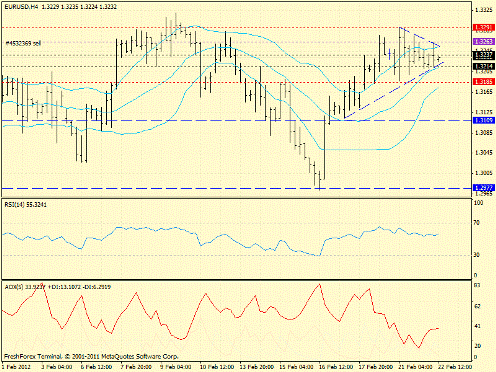Click the 1.3045 price axis label
The height and width of the screenshot is (372, 496).
[x=483, y=153]
